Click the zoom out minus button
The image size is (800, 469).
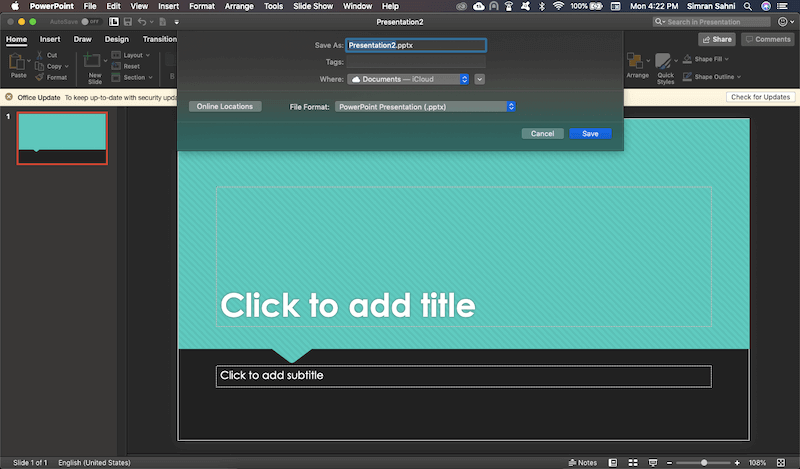tap(669, 462)
